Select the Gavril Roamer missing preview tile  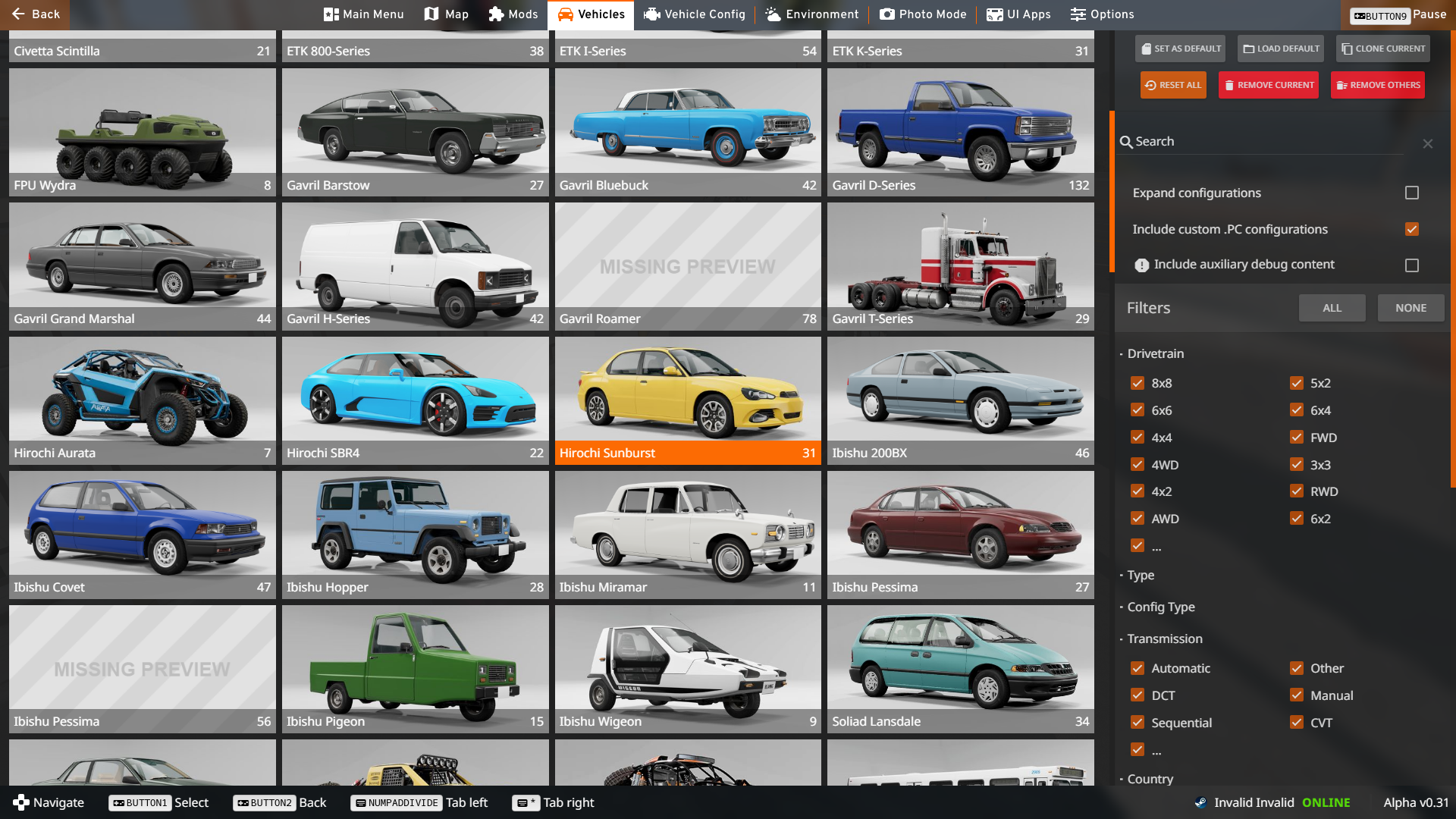tap(688, 266)
